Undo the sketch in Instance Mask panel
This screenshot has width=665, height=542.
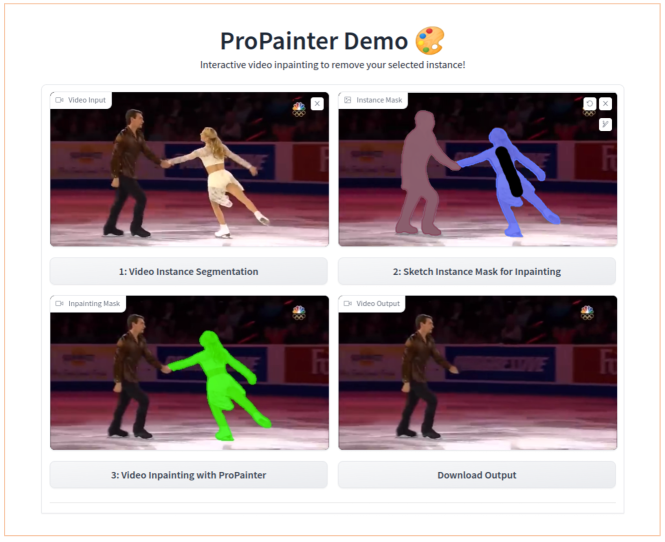[590, 104]
